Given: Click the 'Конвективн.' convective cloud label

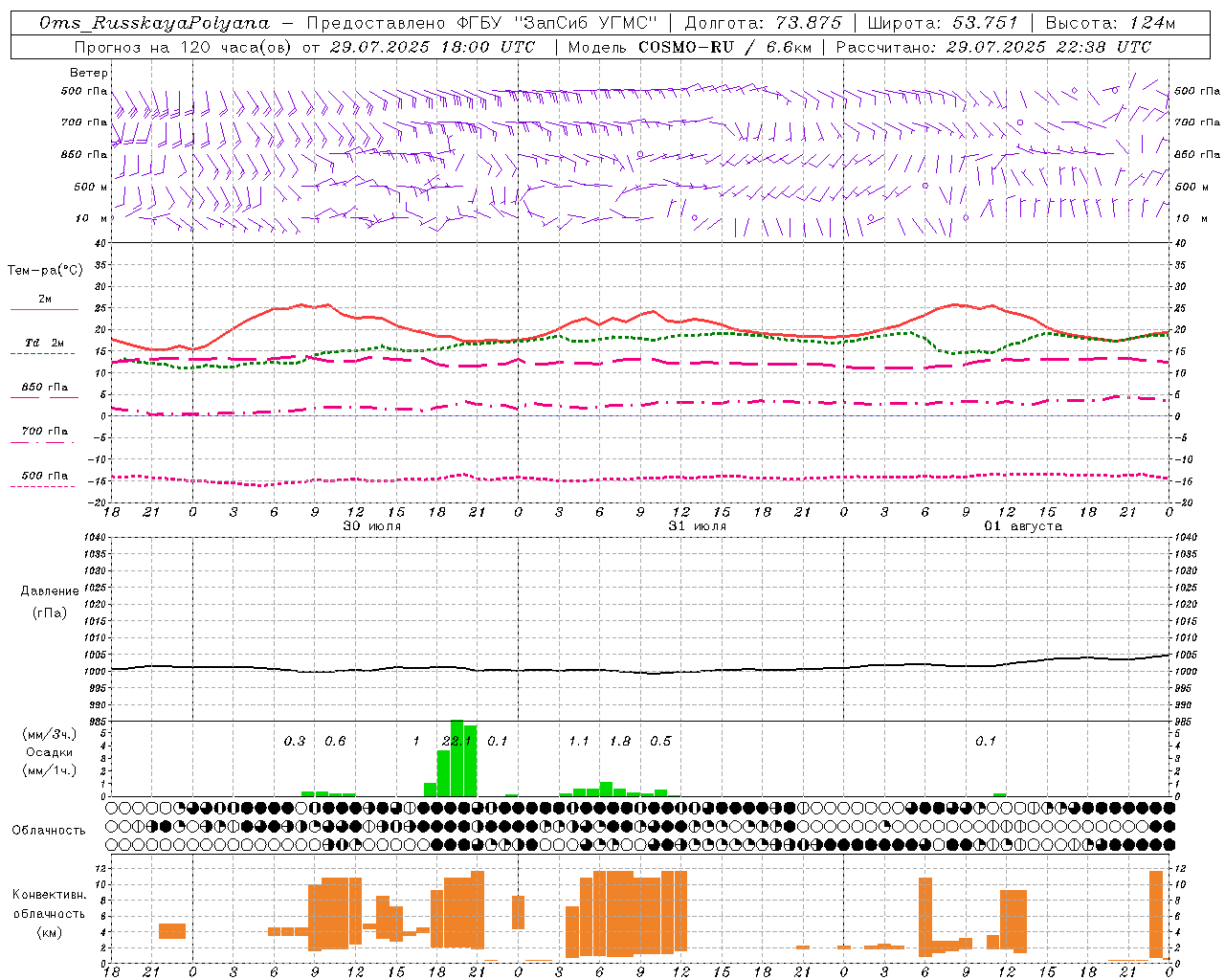Looking at the screenshot, I should point(49,895).
